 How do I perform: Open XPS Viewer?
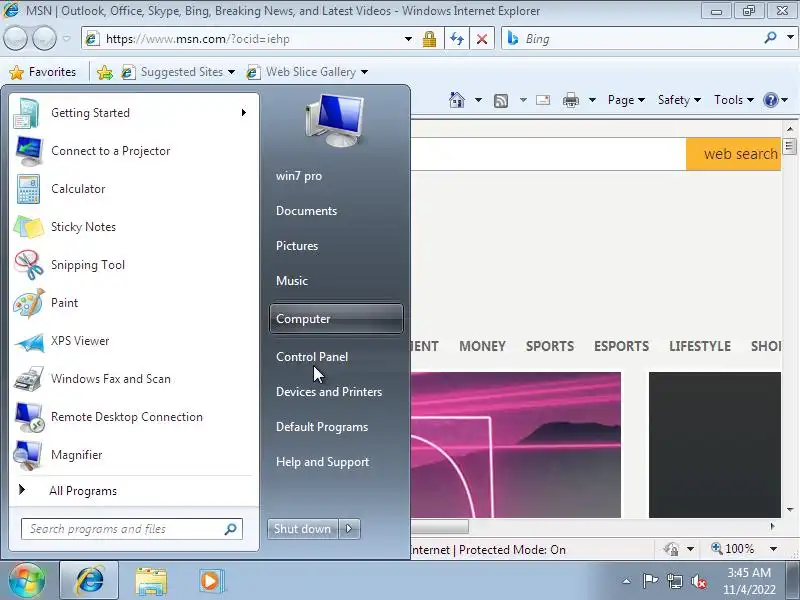tap(133, 341)
